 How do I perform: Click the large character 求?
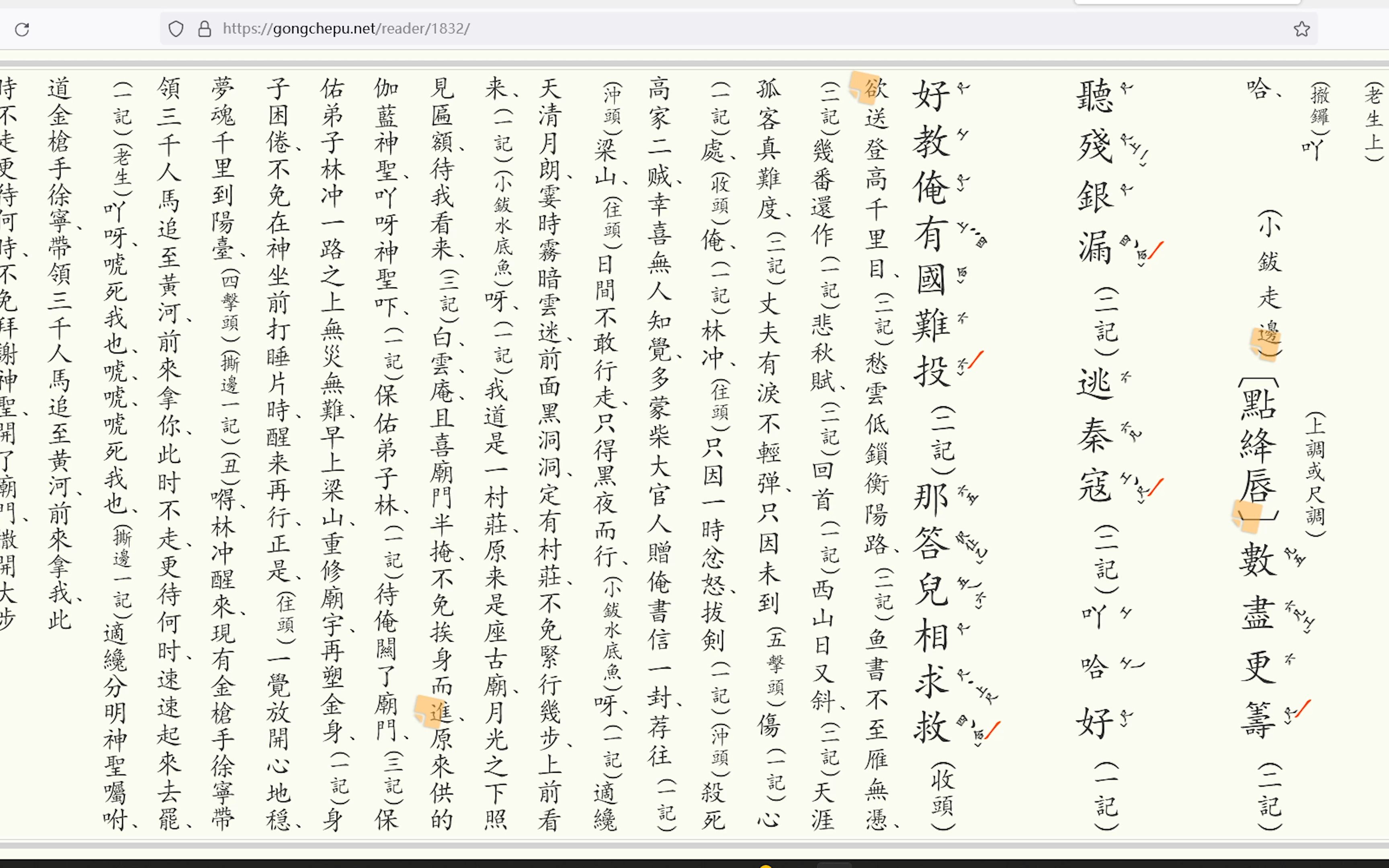932,682
